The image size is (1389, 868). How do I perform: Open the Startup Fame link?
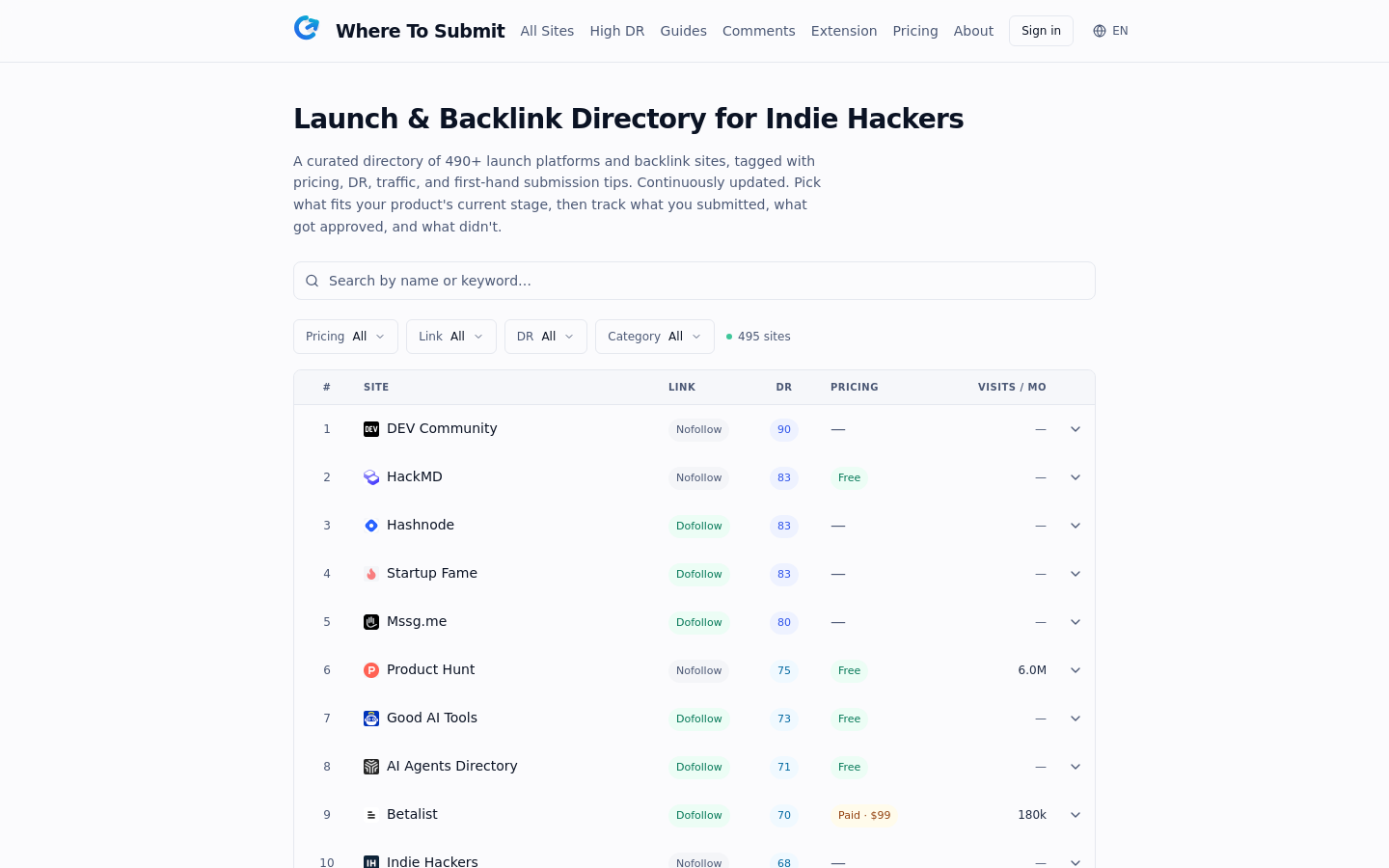click(x=432, y=573)
